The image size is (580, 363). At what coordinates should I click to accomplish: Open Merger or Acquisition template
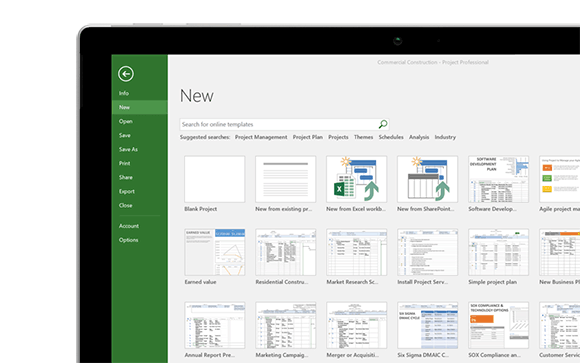(357, 325)
